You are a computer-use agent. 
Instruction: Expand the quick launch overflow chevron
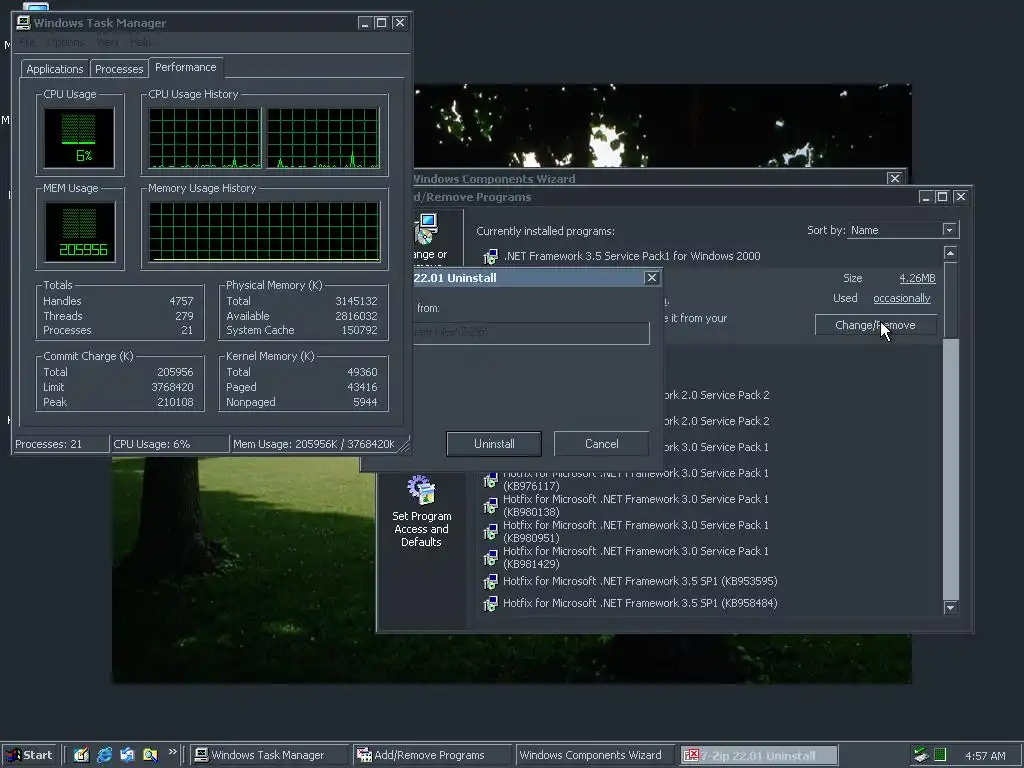click(172, 752)
